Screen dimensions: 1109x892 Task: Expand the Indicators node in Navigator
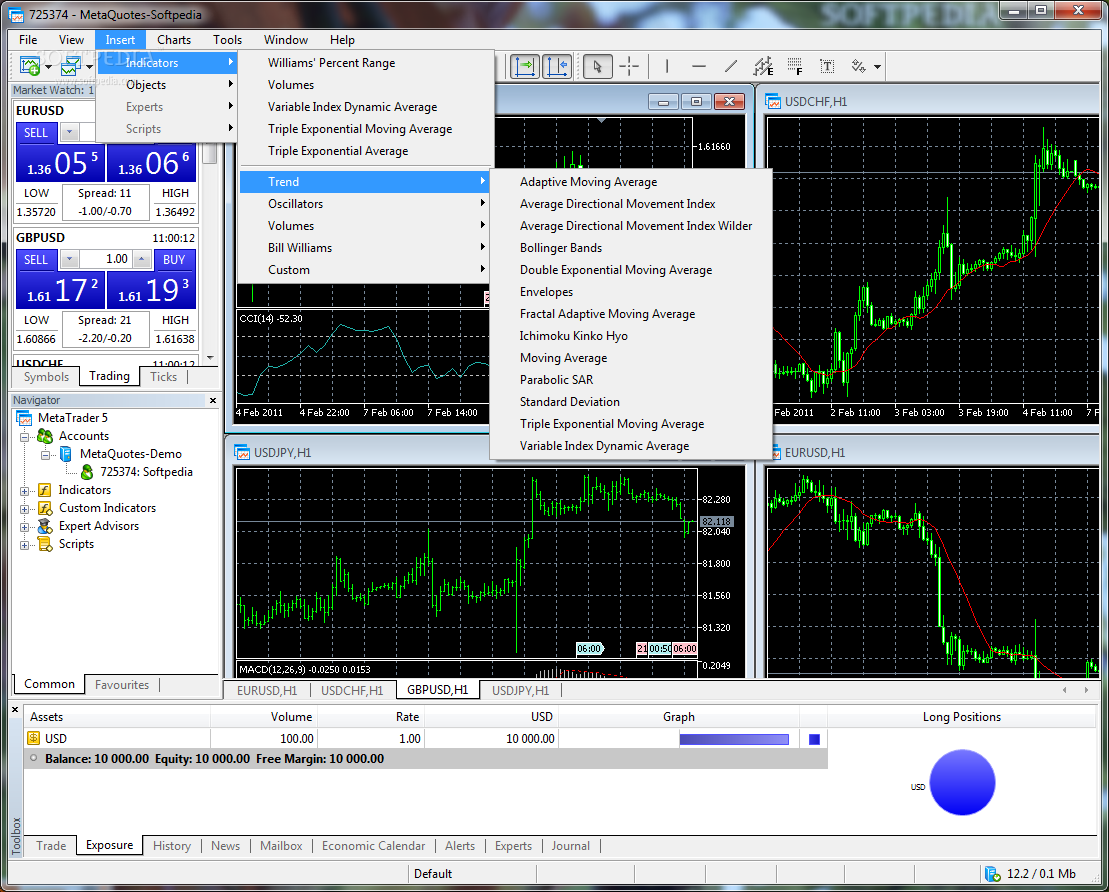click(x=24, y=490)
